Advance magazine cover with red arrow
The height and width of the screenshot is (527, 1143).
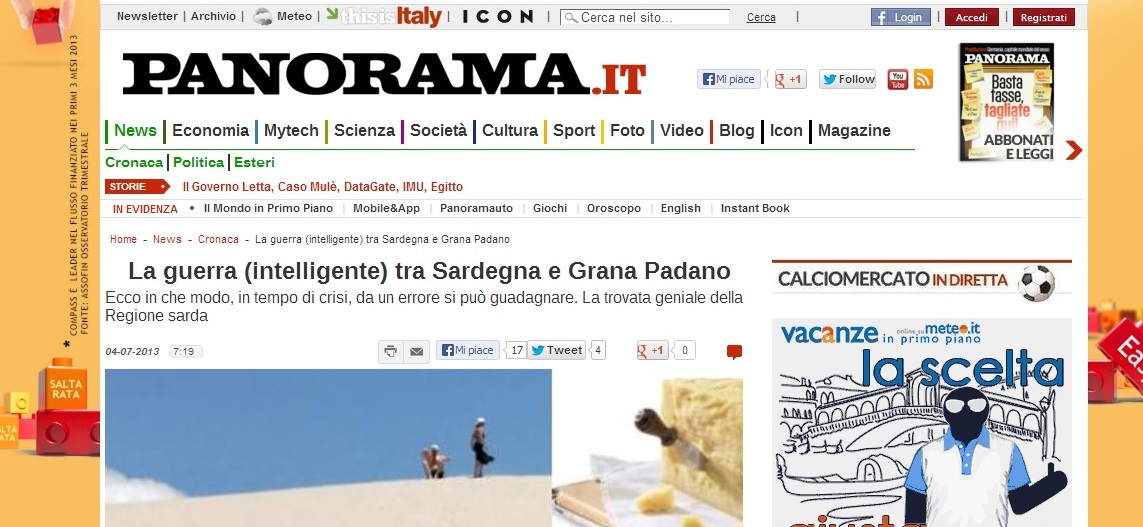pyautogui.click(x=1073, y=150)
